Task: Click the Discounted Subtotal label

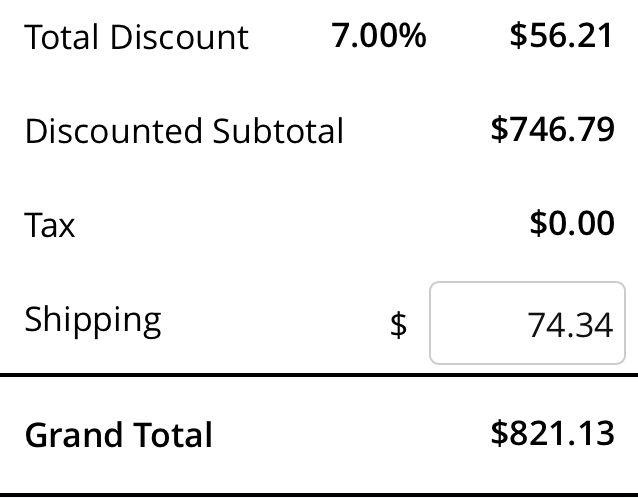Action: point(184,131)
